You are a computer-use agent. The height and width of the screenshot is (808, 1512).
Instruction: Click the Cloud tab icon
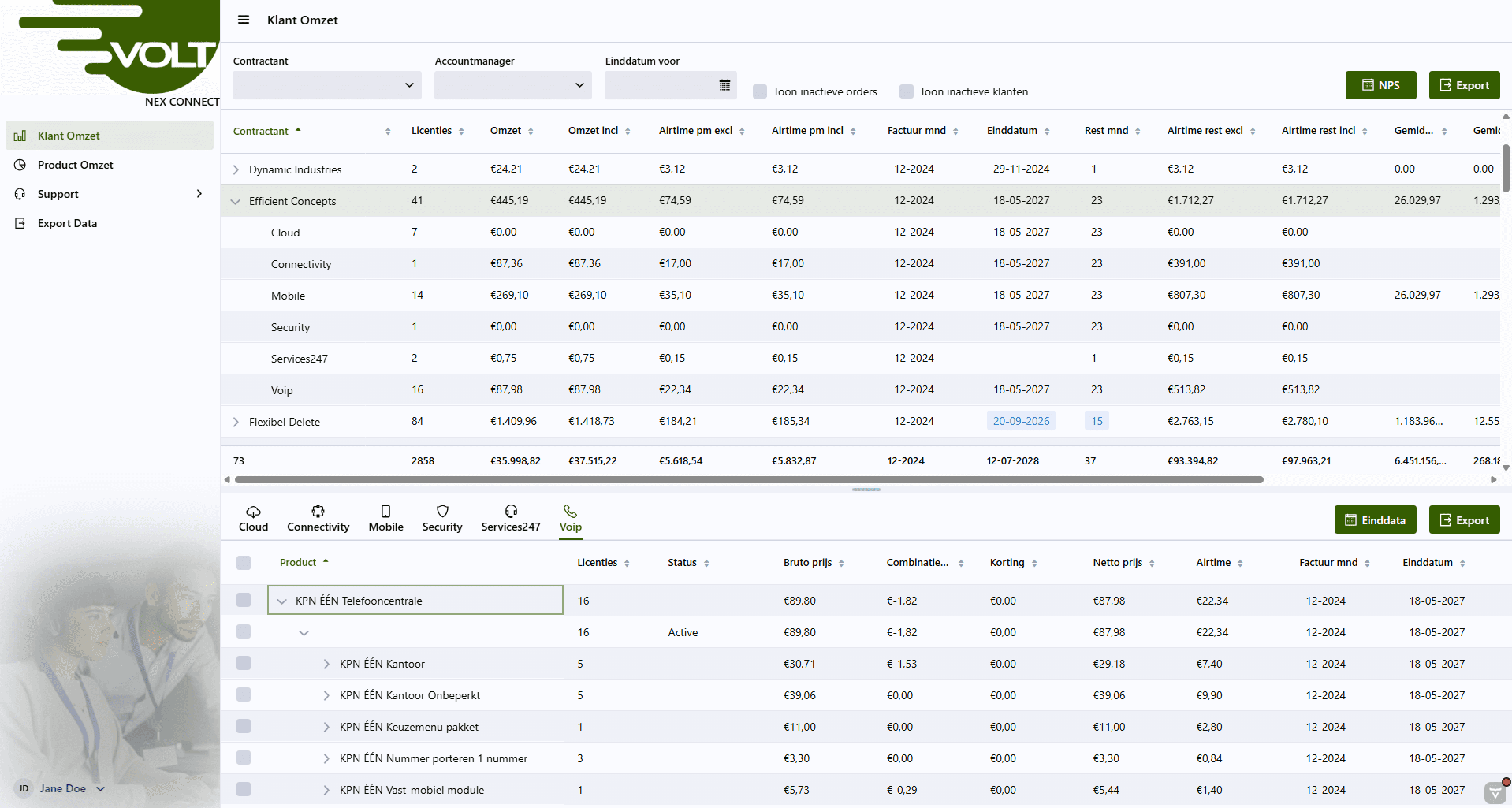pos(253,511)
